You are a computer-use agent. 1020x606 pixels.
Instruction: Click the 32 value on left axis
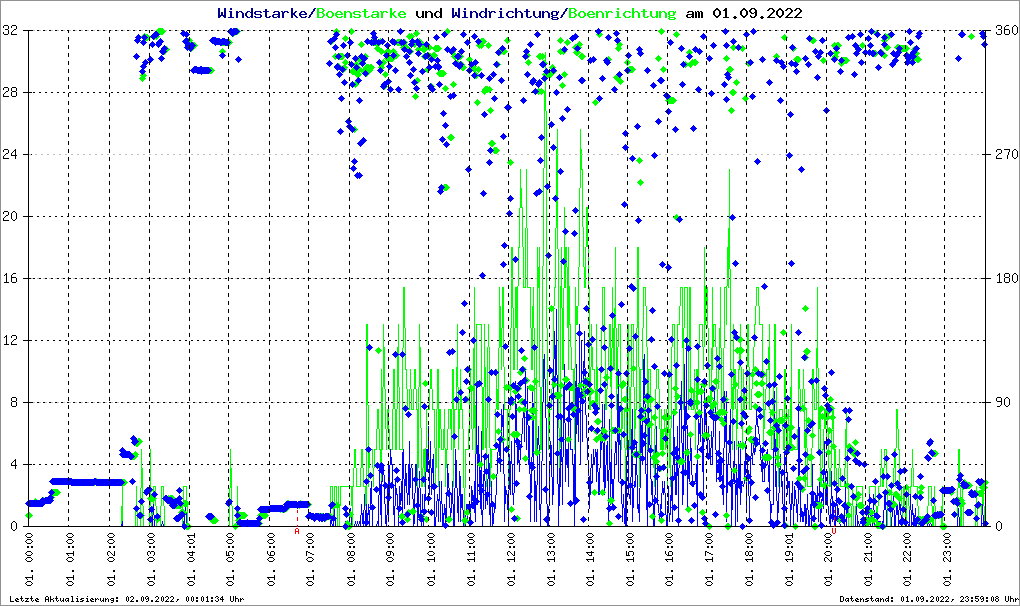coord(10,31)
